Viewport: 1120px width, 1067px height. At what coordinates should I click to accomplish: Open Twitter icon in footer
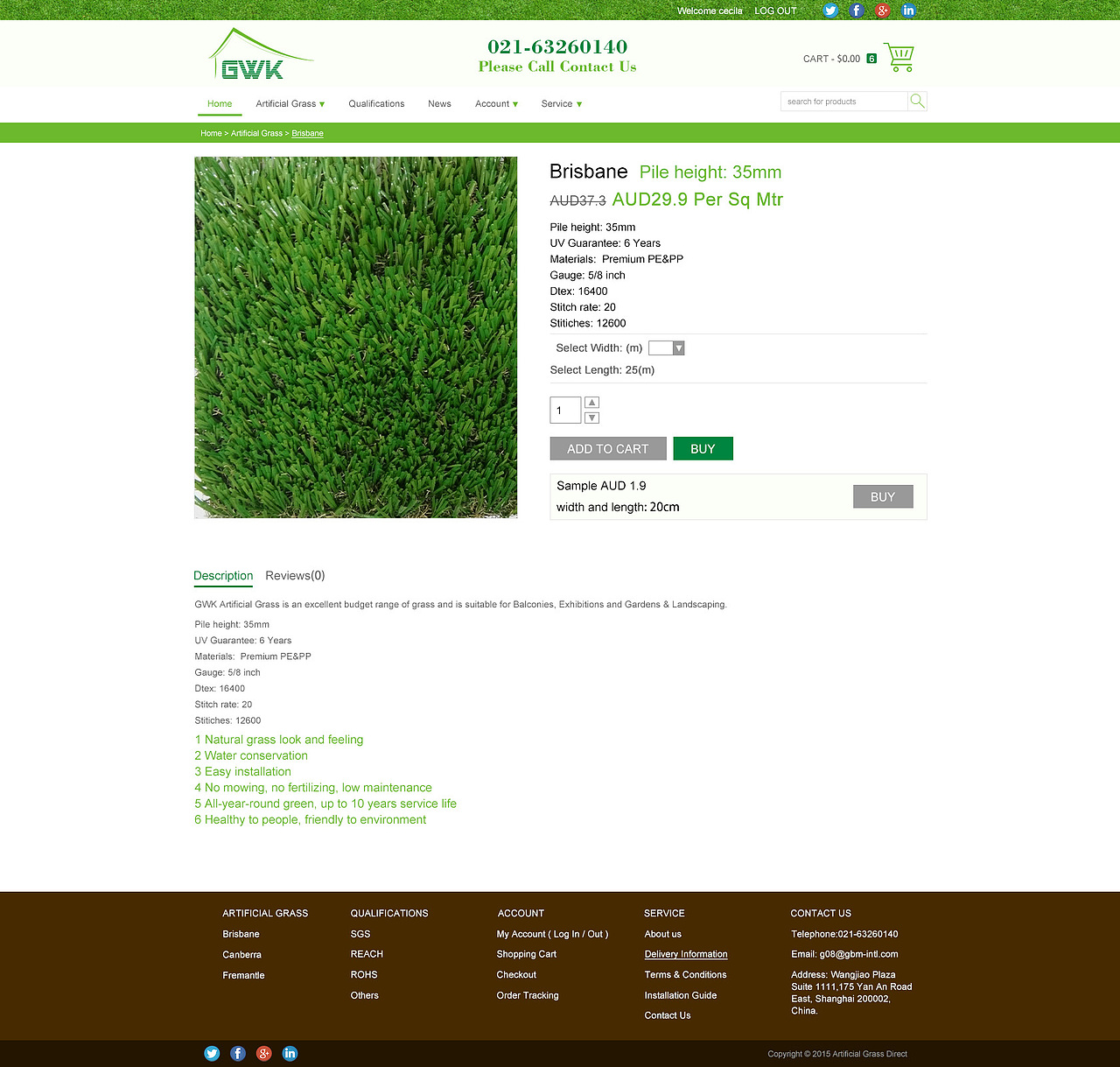click(x=212, y=1053)
